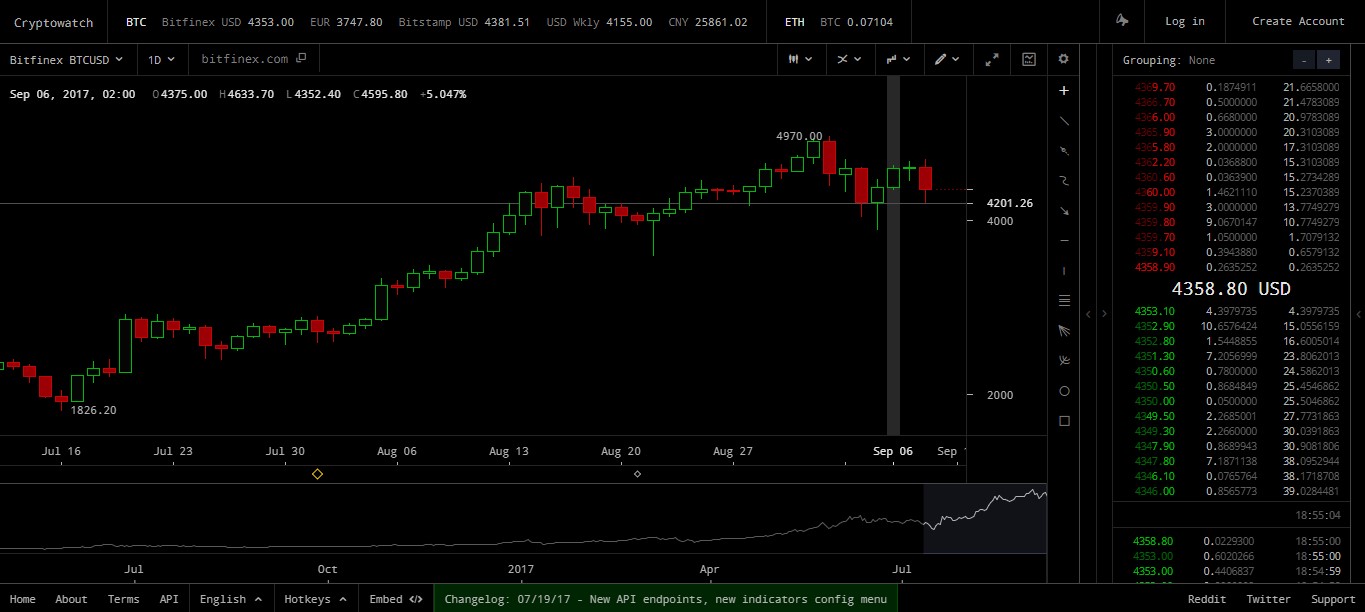Screen dimensions: 1365x612
Task: Click the overview chart range selector
Action: (x=985, y=518)
